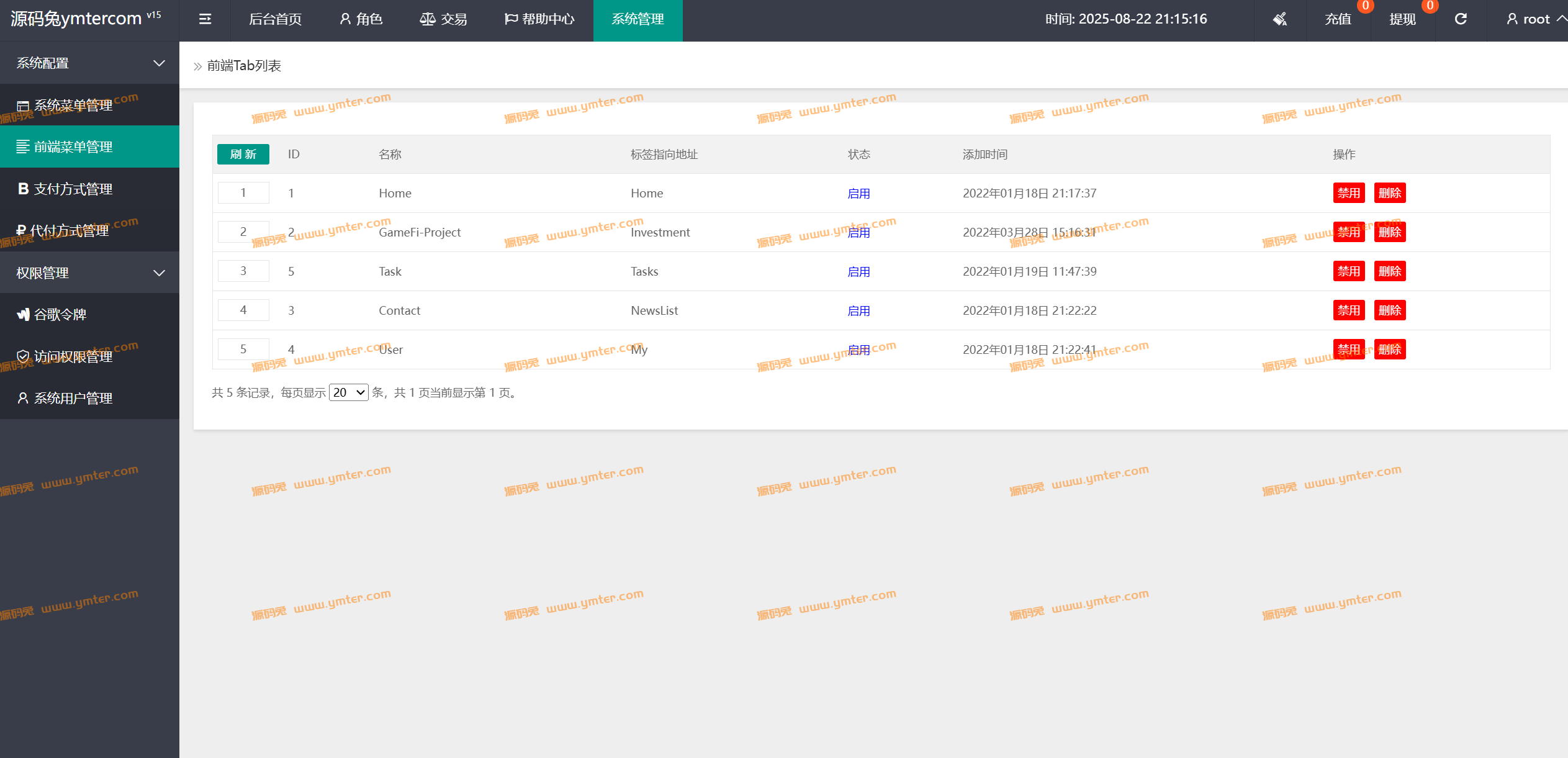Click the 启用 status of Contact row

[x=858, y=311]
